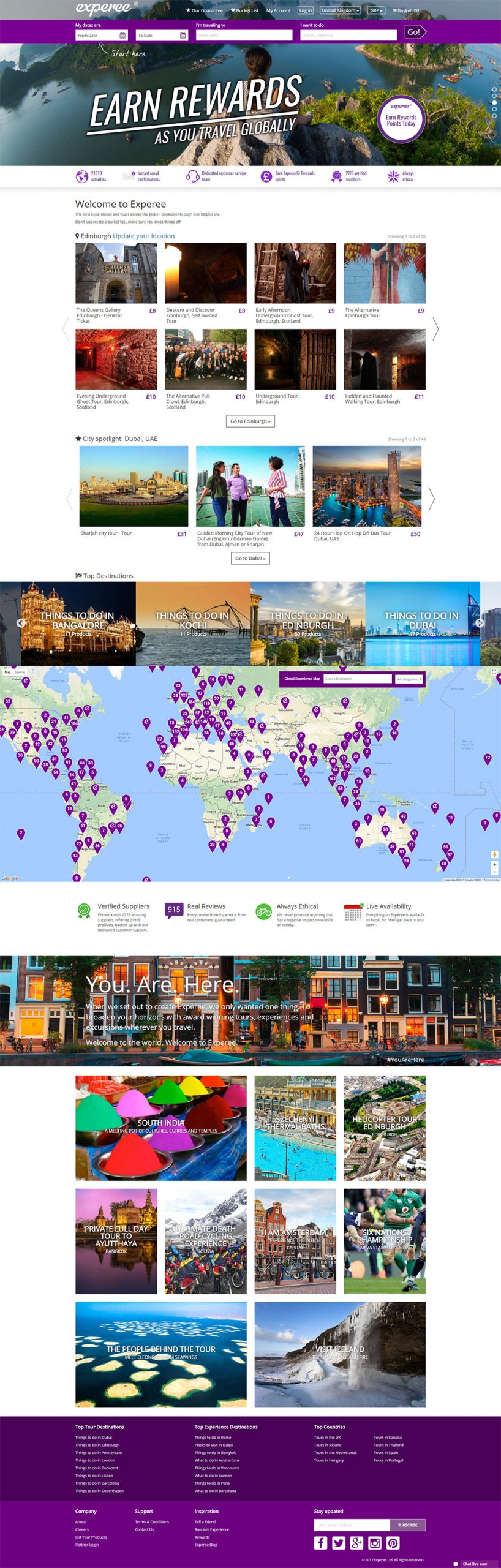Open the Twitter icon in the footer
This screenshot has width=501, height=1568.
click(339, 1543)
